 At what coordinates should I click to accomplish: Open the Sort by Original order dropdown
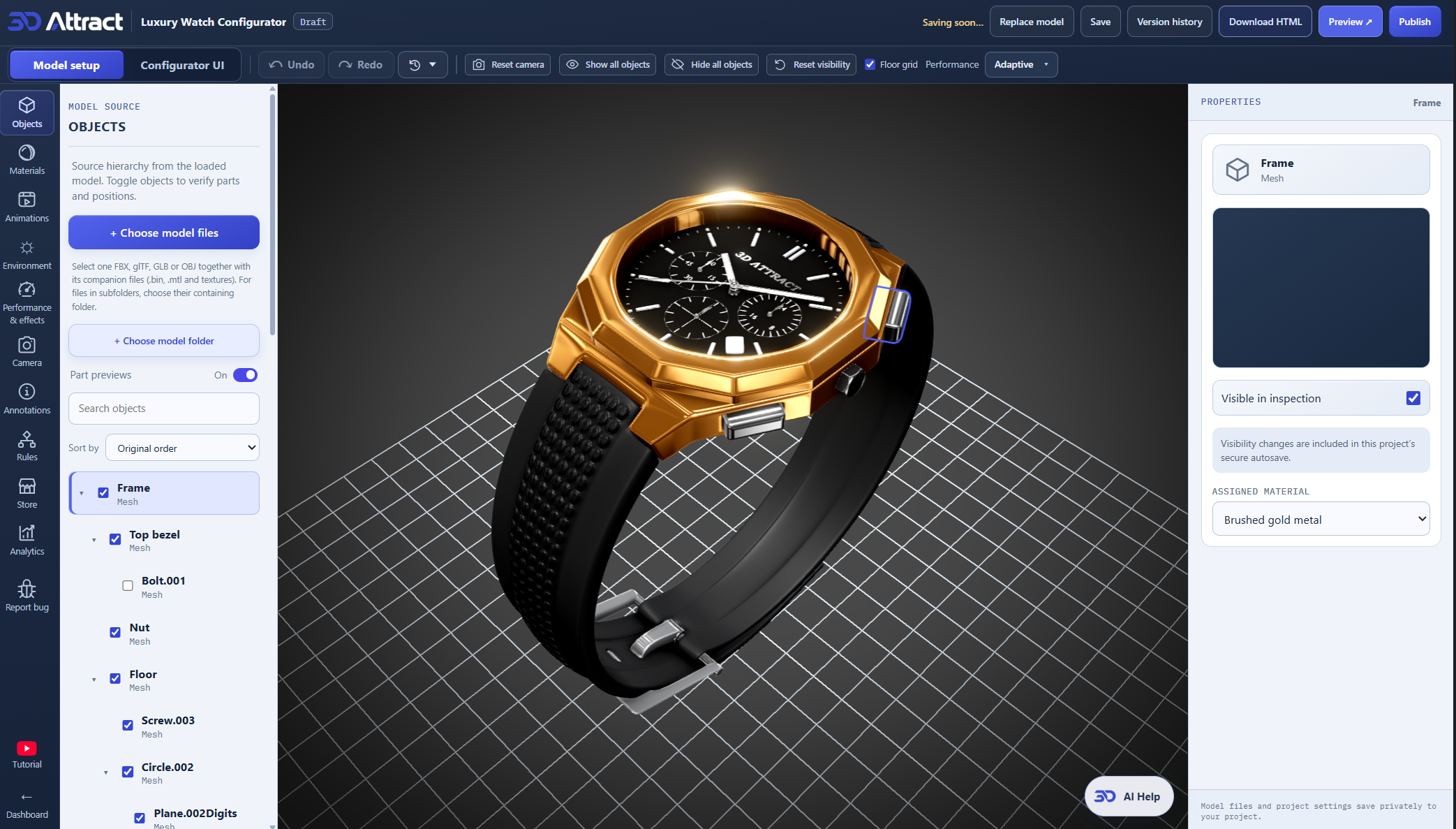click(182, 448)
